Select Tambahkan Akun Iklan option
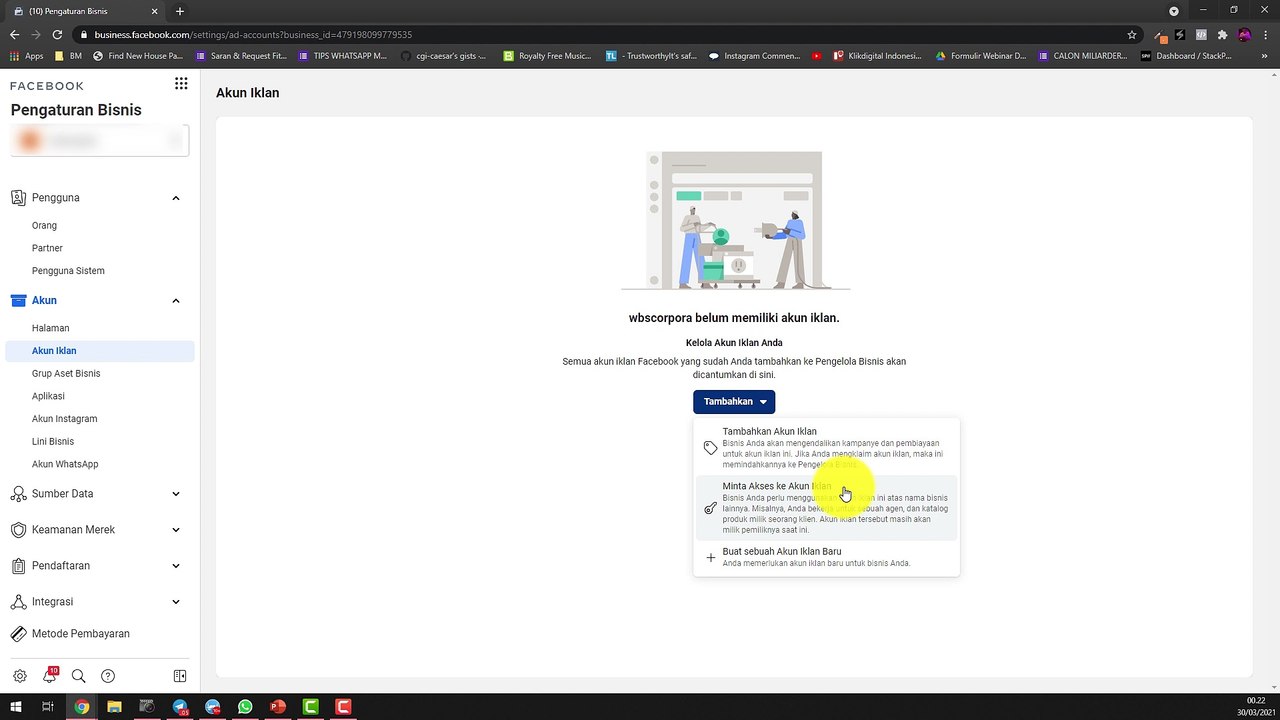 pyautogui.click(x=826, y=448)
